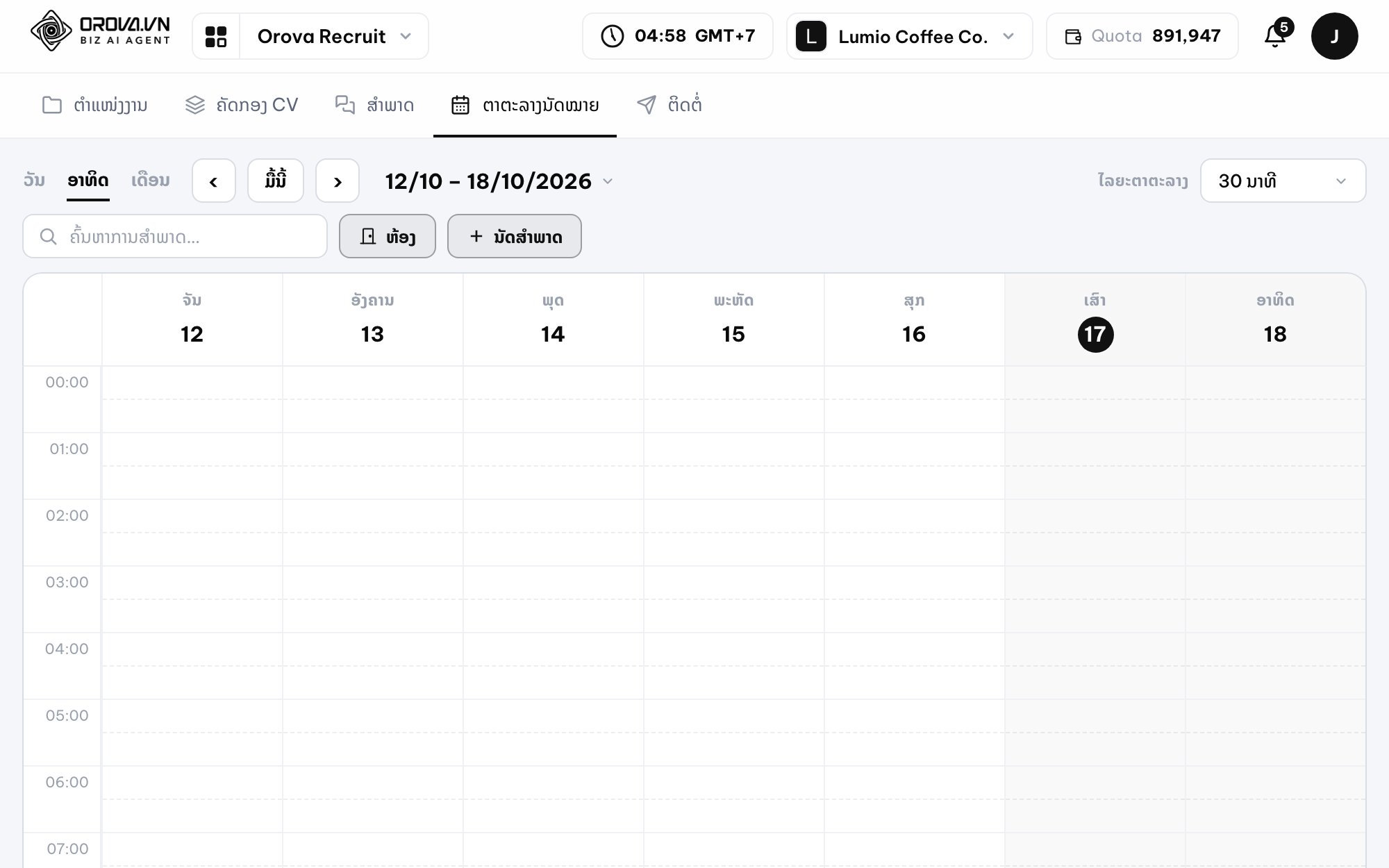Select Wednesday 14 column header
This screenshot has width=1389, height=868.
[x=554, y=319]
